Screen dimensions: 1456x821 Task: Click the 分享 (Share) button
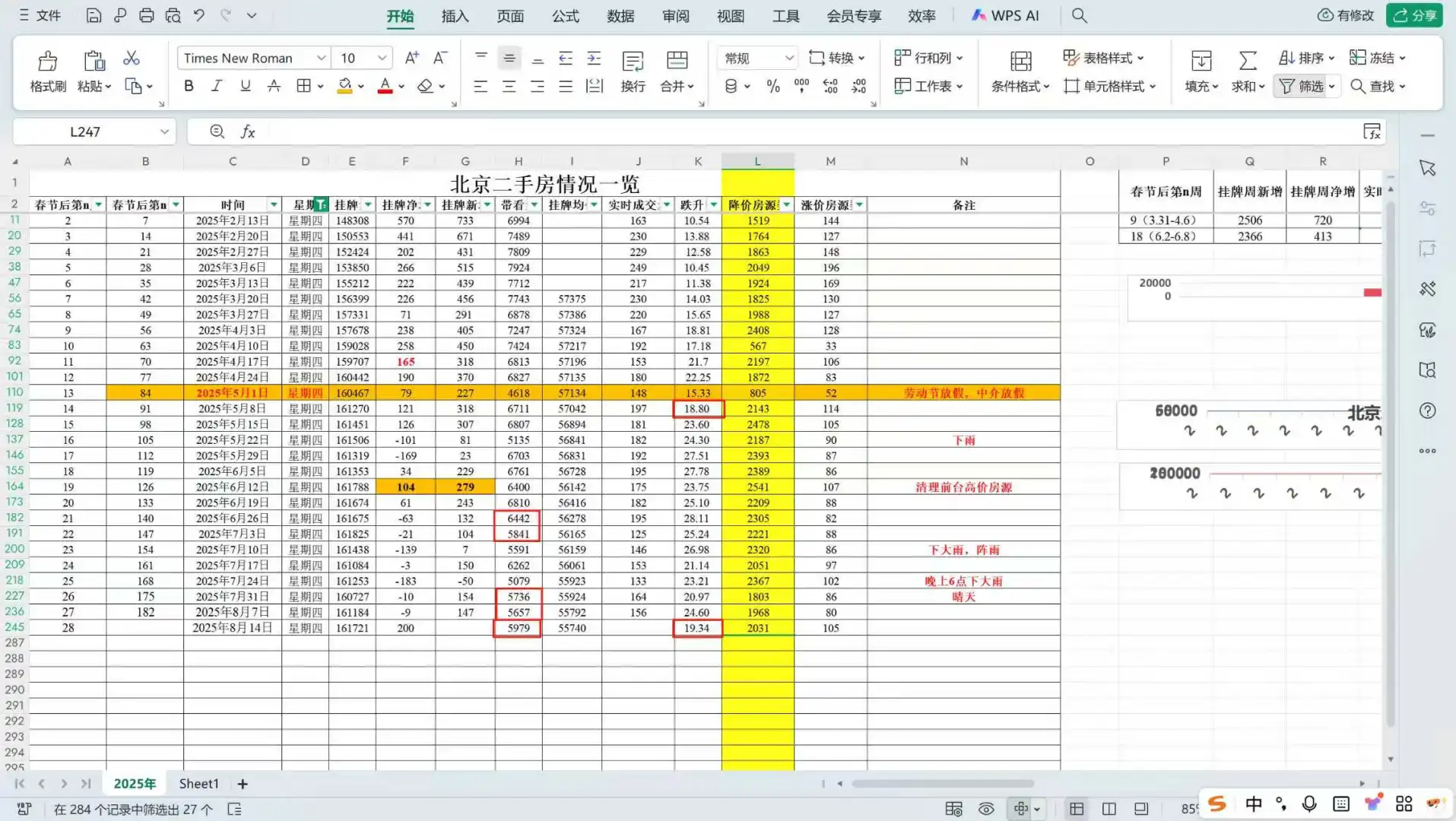[x=1414, y=15]
